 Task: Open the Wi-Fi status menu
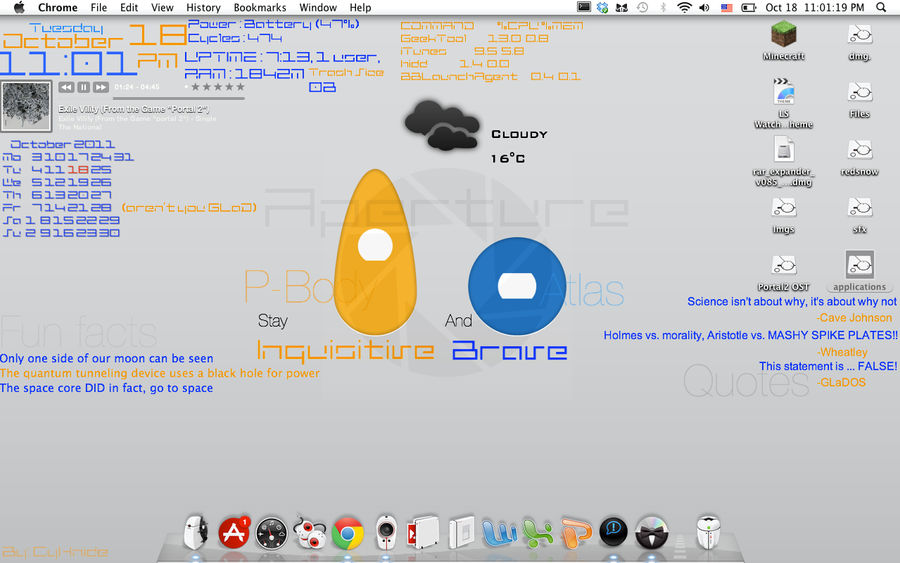(x=684, y=7)
